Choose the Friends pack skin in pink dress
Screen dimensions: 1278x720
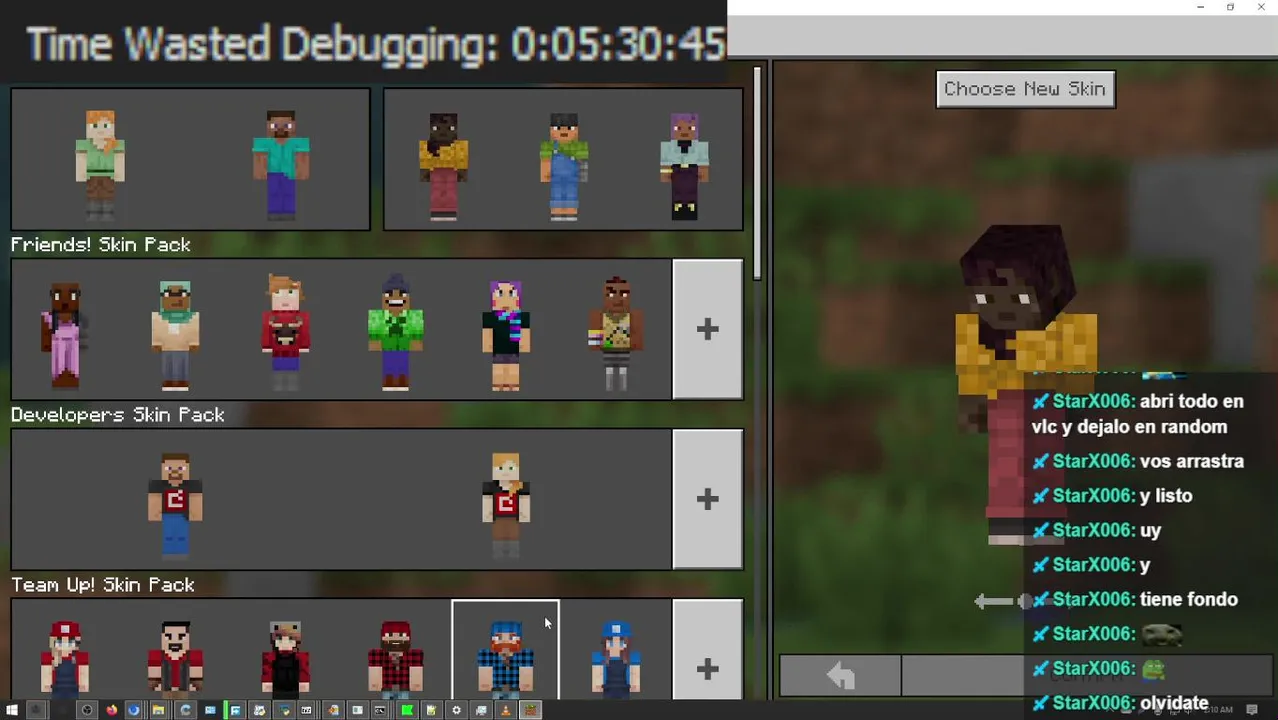(x=65, y=333)
